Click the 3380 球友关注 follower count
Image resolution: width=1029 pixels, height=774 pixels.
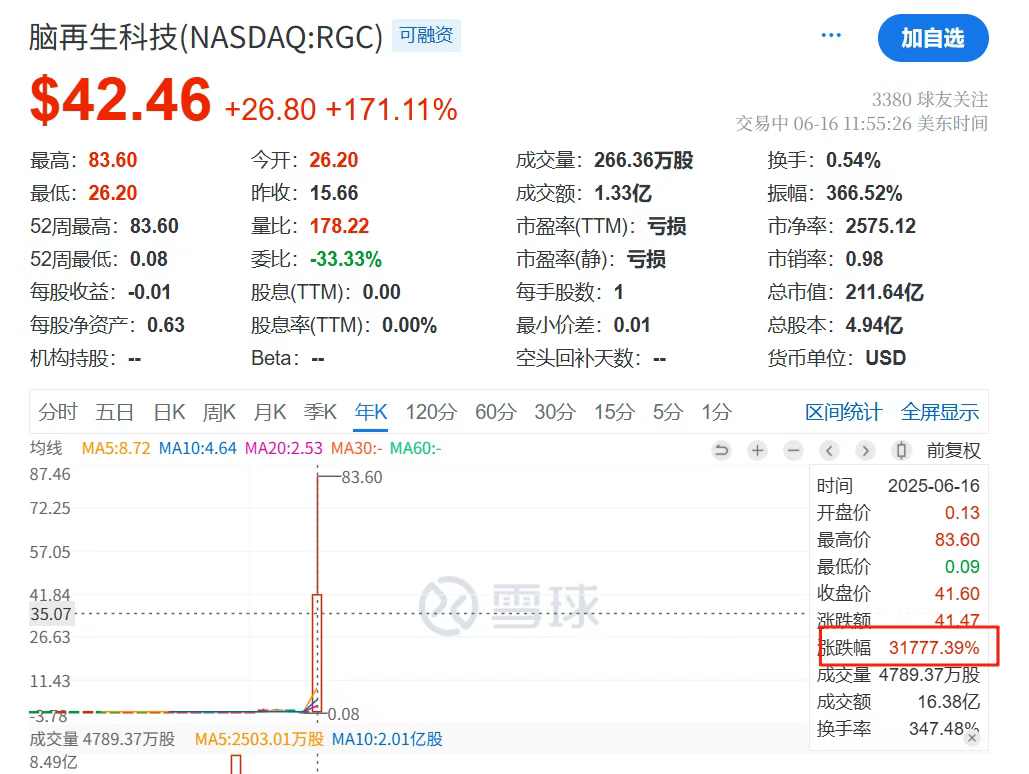pos(929,100)
